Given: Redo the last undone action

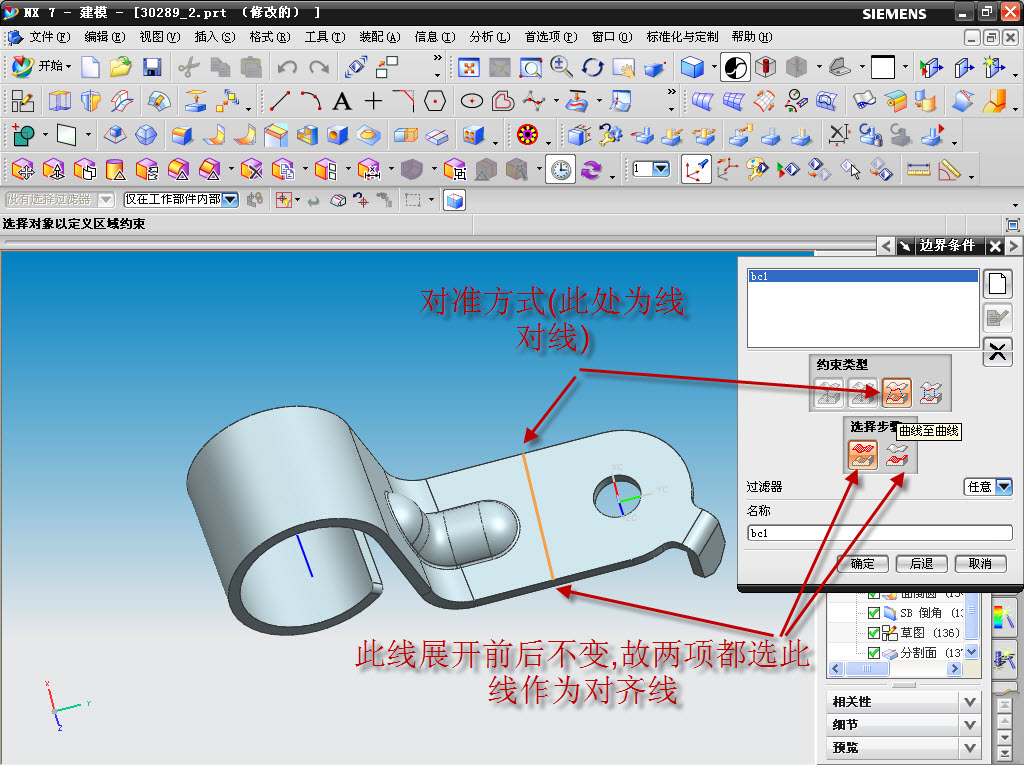Looking at the screenshot, I should coord(319,67).
